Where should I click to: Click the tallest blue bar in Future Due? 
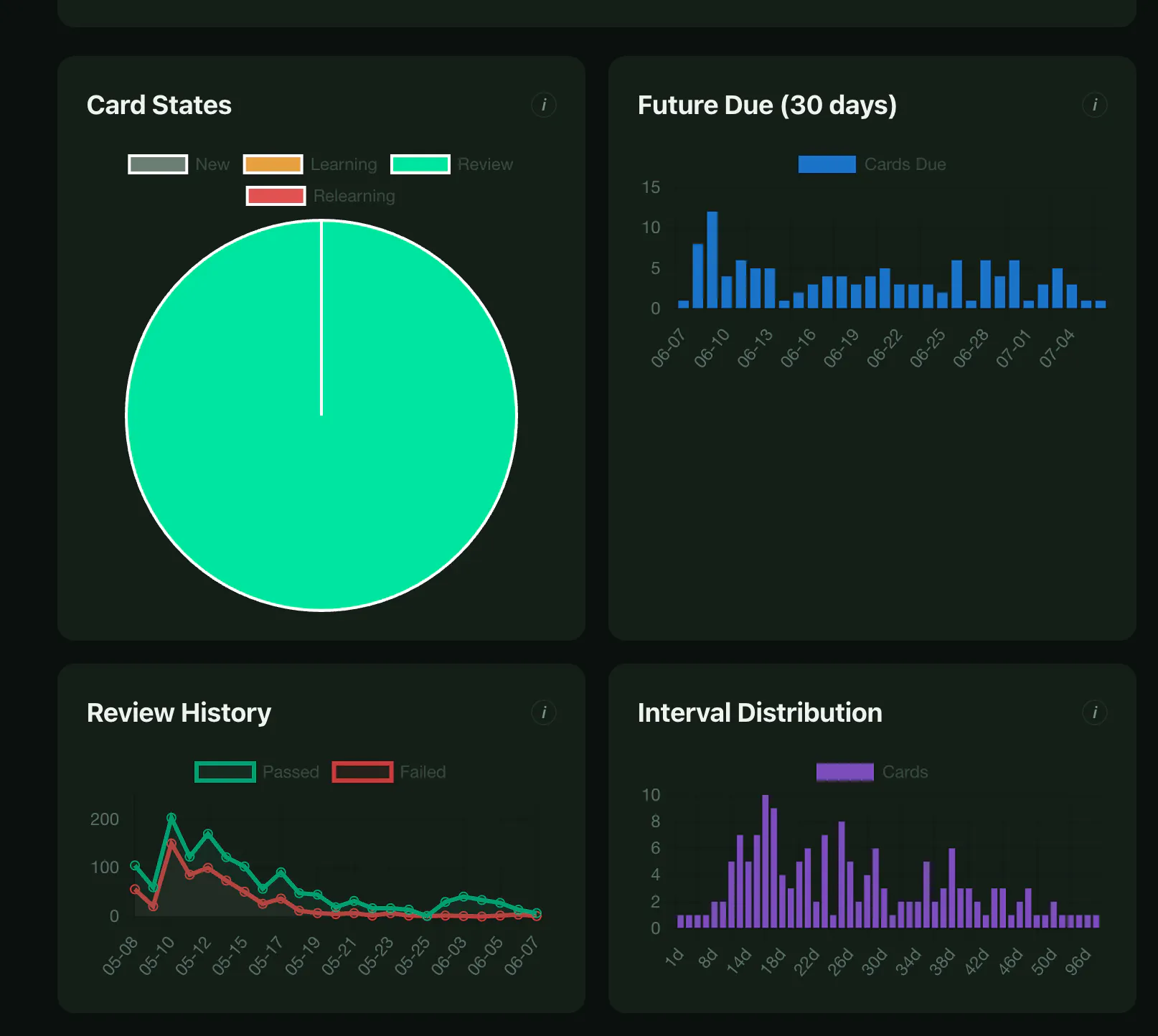click(x=712, y=260)
